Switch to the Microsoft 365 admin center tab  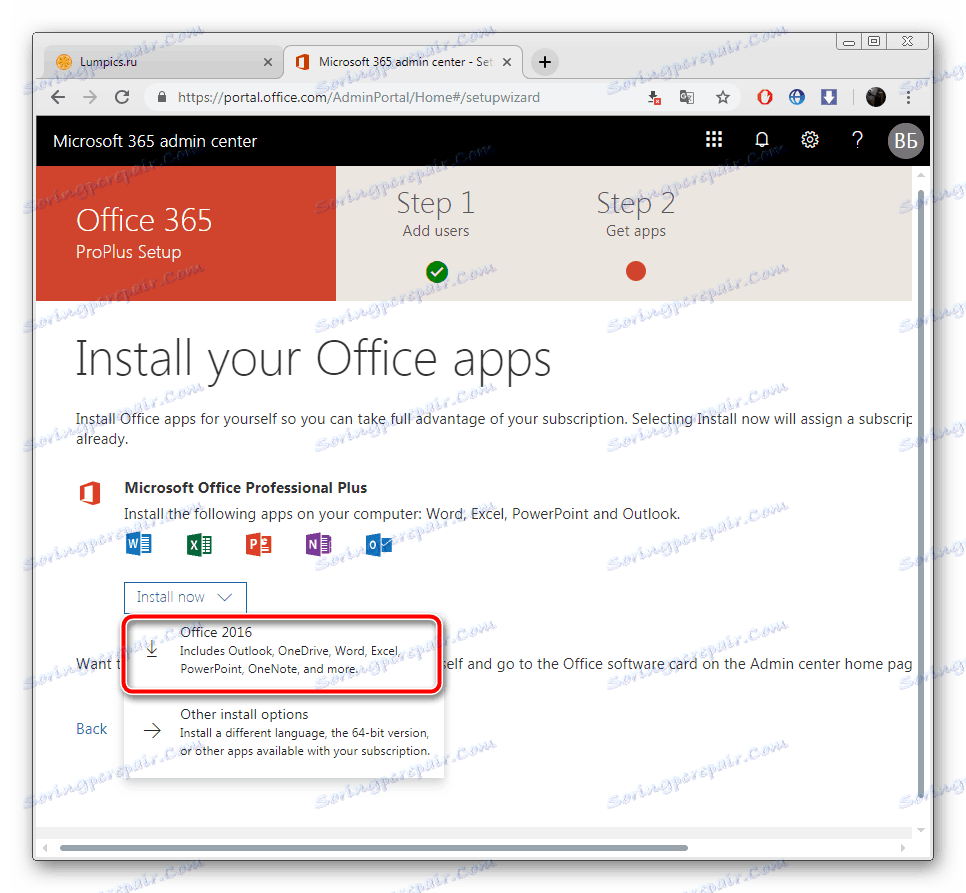tap(402, 62)
